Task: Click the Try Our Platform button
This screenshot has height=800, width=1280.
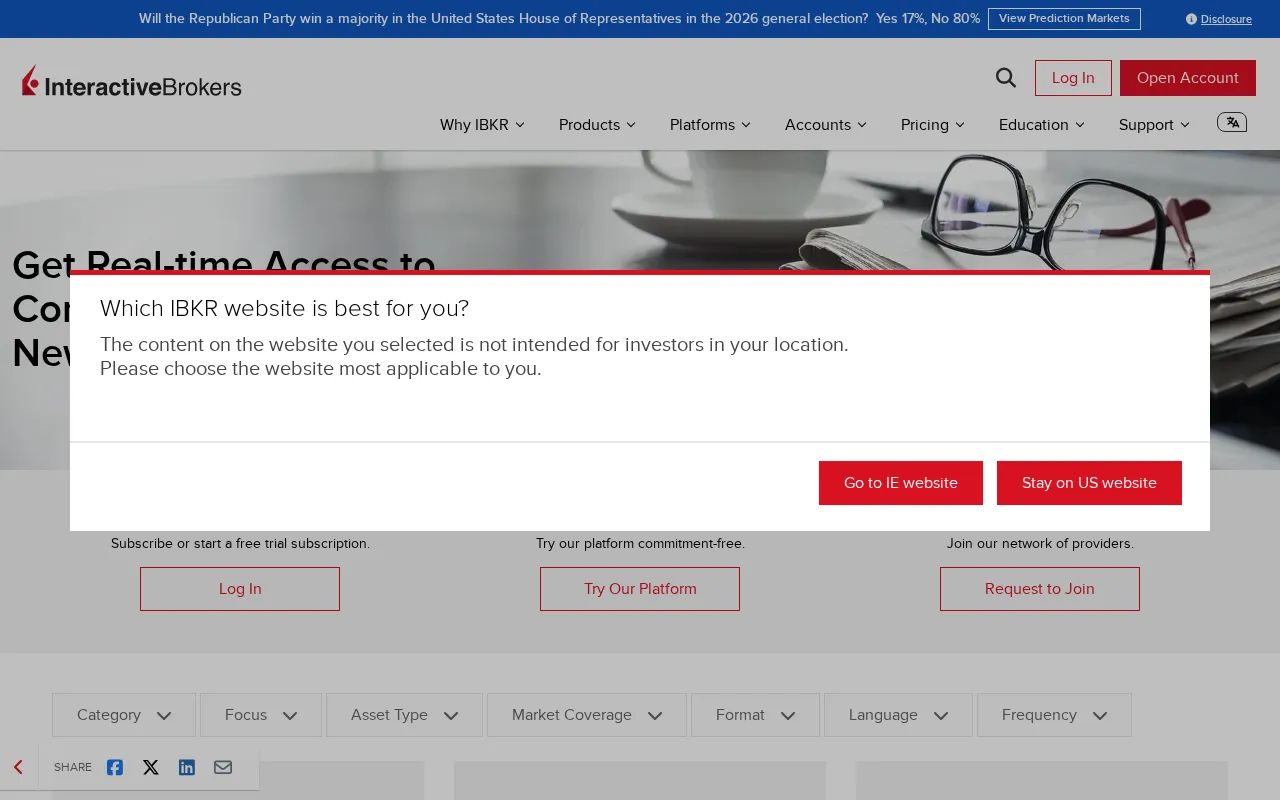Action: (x=640, y=589)
